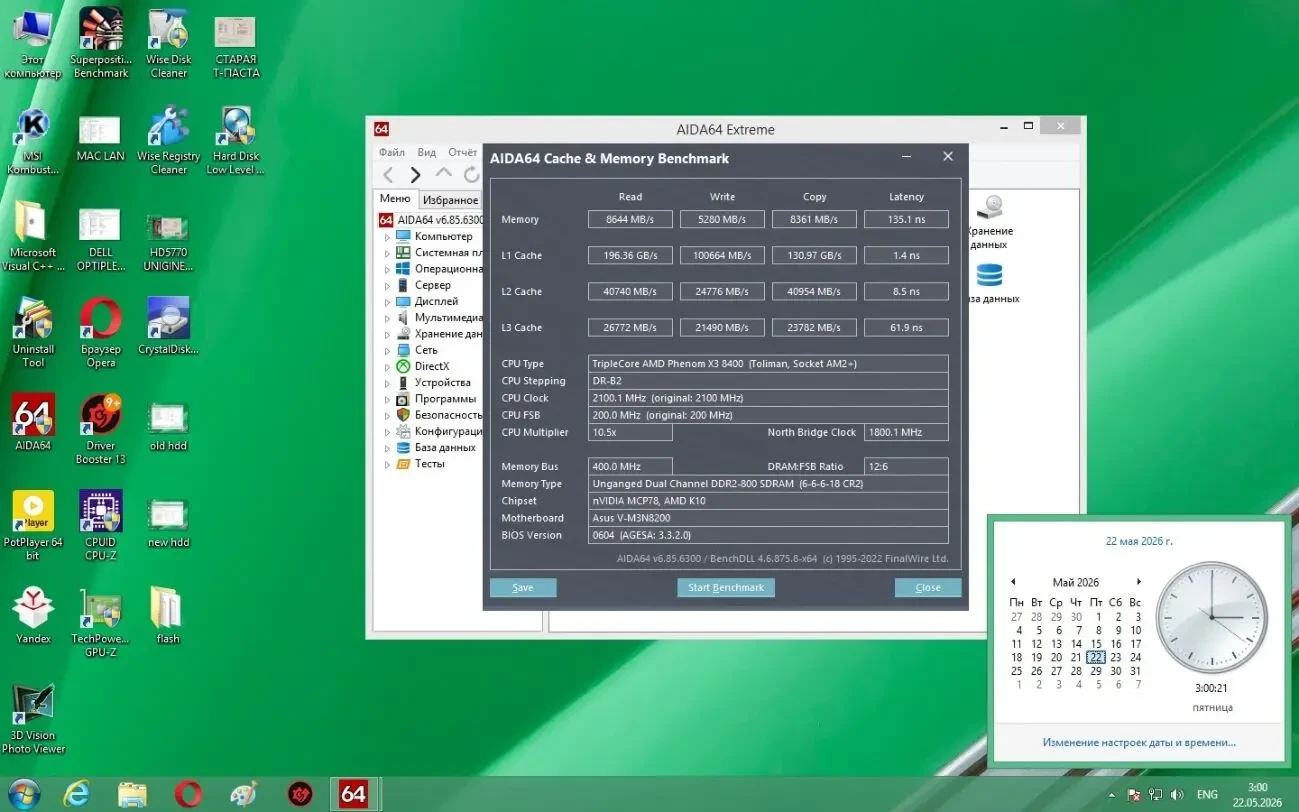Open the Отчёт menu
The height and width of the screenshot is (812, 1299).
click(x=463, y=152)
